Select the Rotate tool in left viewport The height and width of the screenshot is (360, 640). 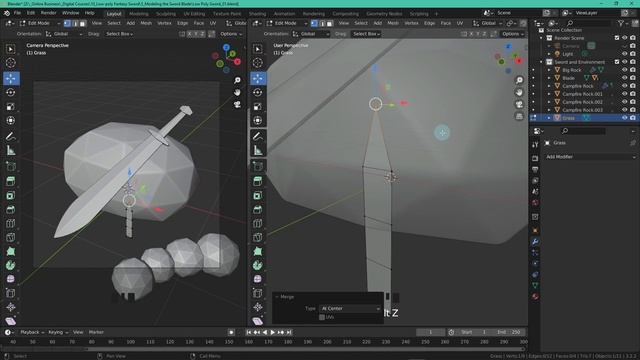[x=11, y=92]
